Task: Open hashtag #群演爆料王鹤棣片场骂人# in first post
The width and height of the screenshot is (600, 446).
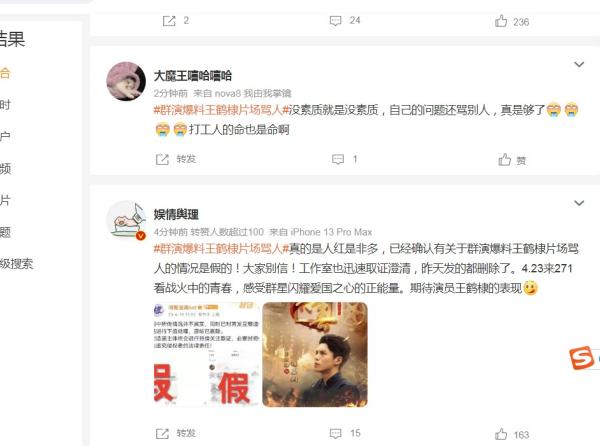Action: coord(221,110)
